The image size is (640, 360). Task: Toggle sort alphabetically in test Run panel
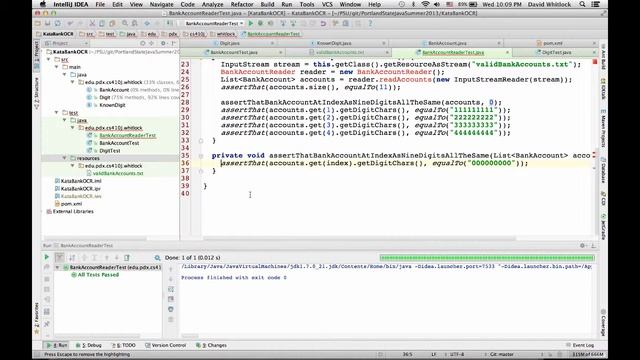pos(72,258)
